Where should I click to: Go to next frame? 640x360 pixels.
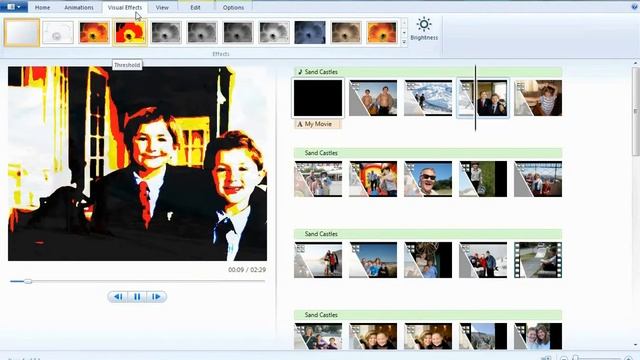point(156,297)
